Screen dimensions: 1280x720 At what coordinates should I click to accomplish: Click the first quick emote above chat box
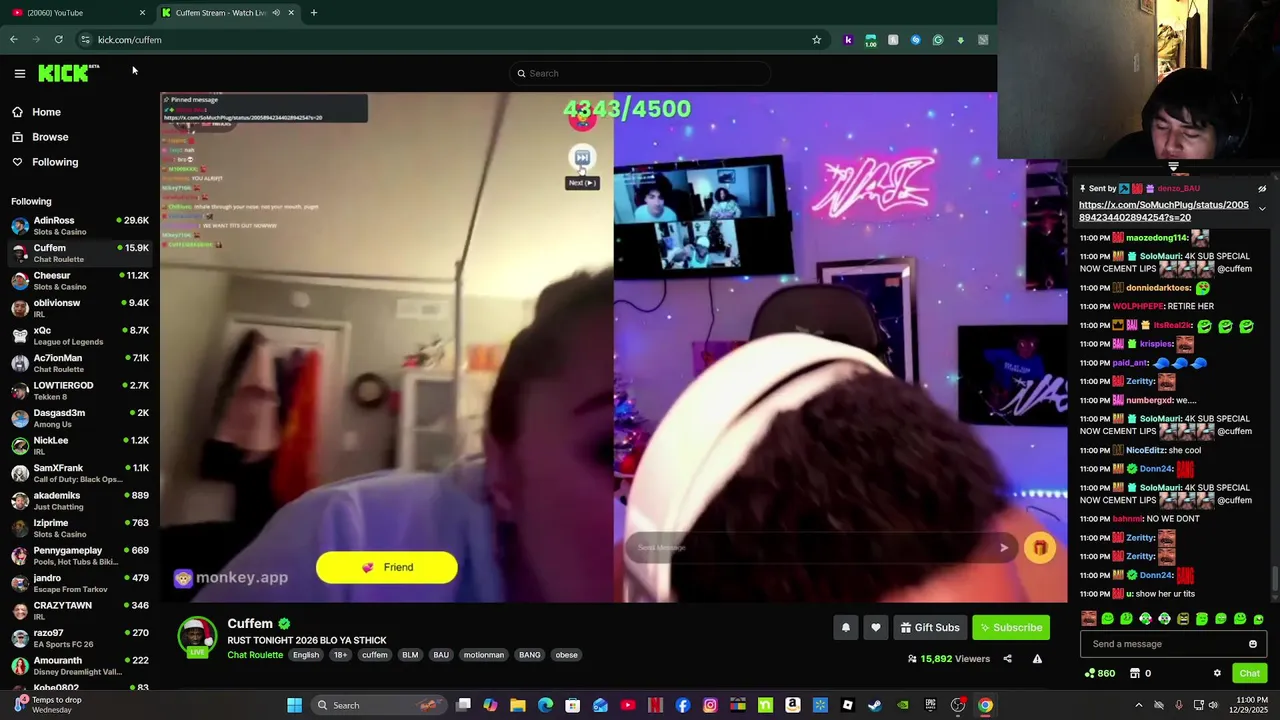click(1089, 619)
